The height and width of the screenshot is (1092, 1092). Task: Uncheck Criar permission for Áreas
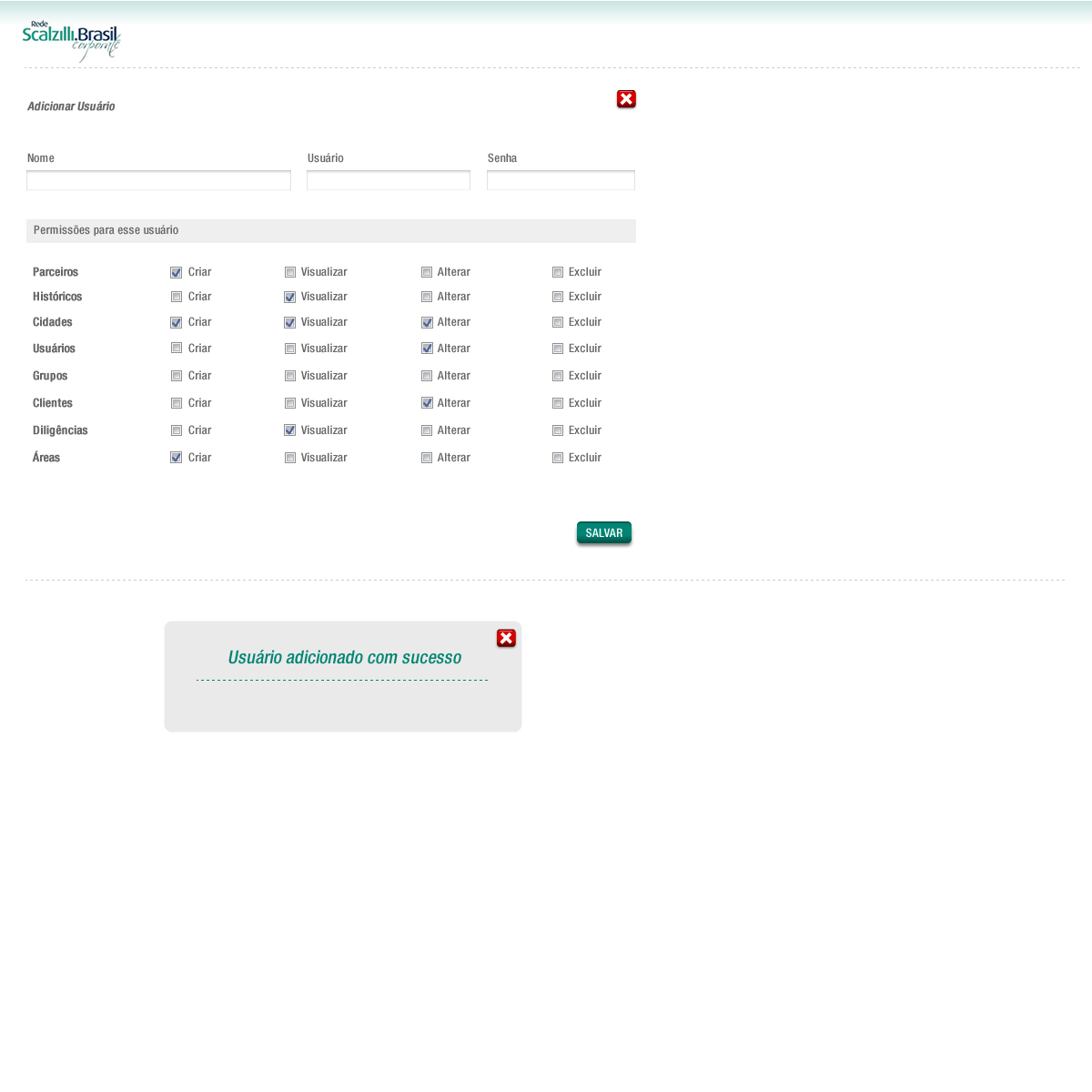coord(177,458)
